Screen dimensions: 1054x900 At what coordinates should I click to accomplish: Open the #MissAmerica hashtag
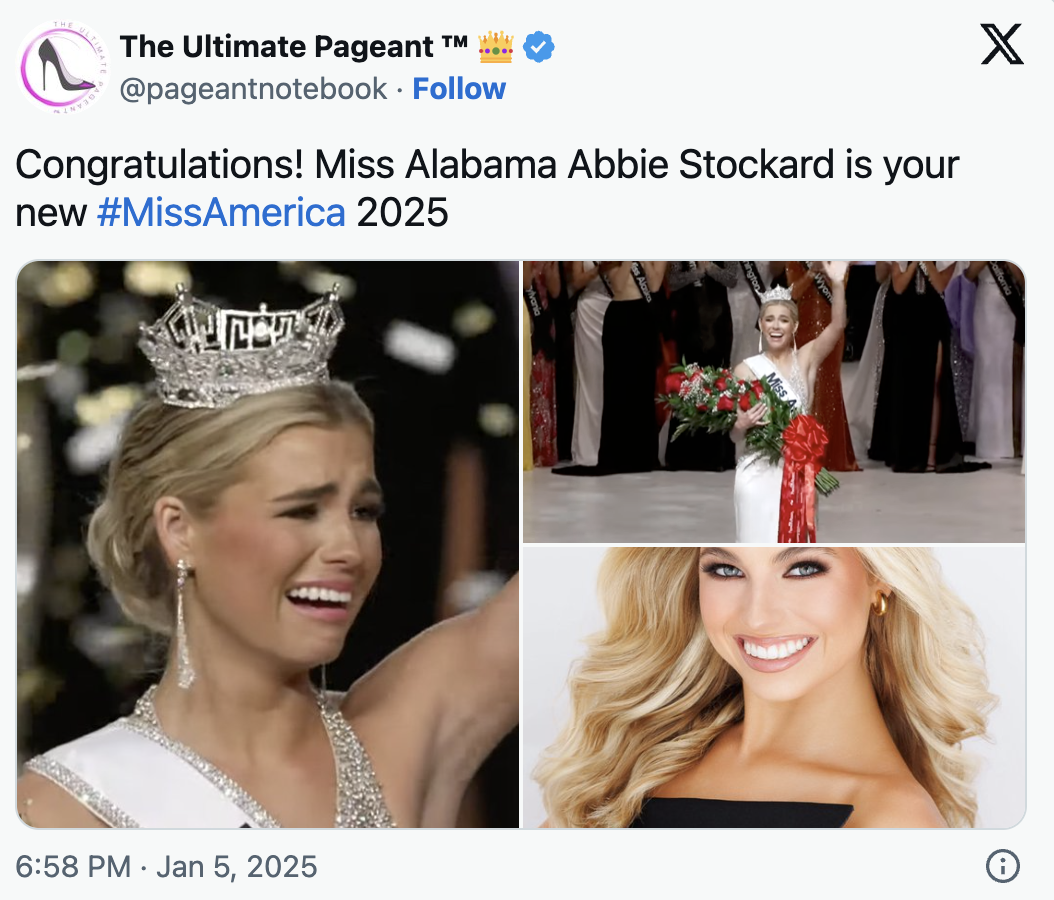click(221, 212)
